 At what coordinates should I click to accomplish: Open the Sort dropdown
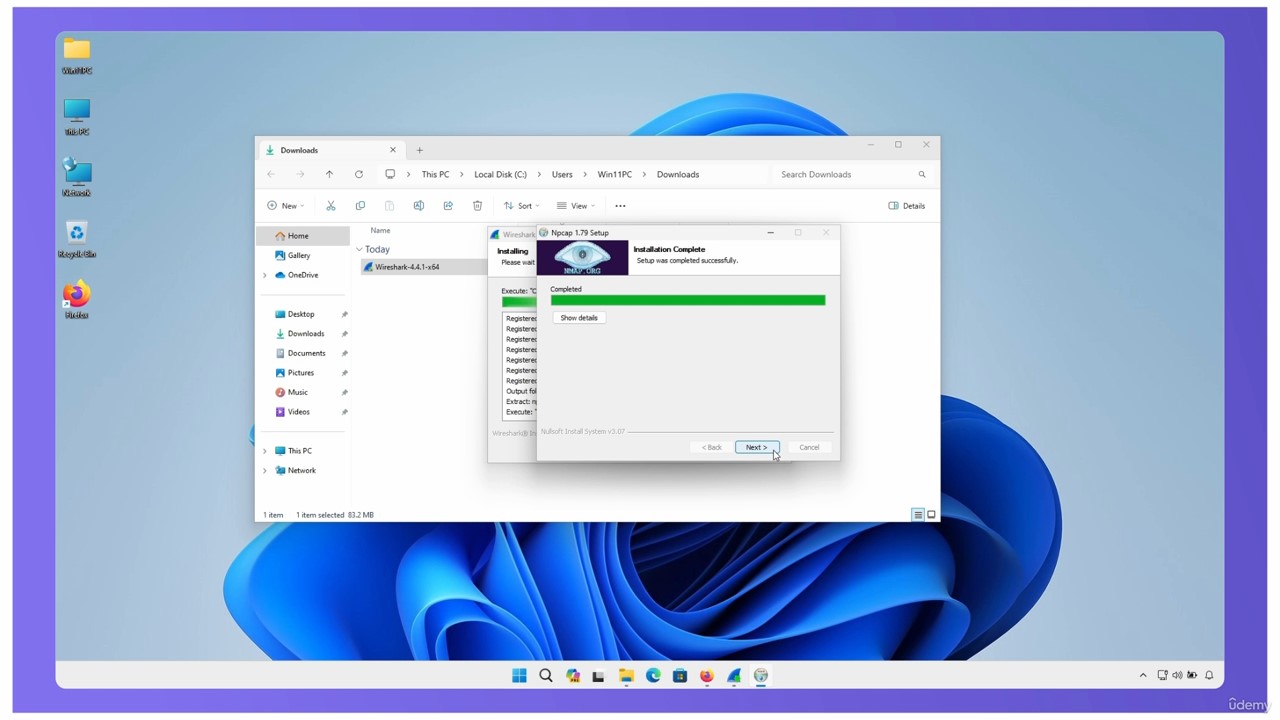(521, 206)
